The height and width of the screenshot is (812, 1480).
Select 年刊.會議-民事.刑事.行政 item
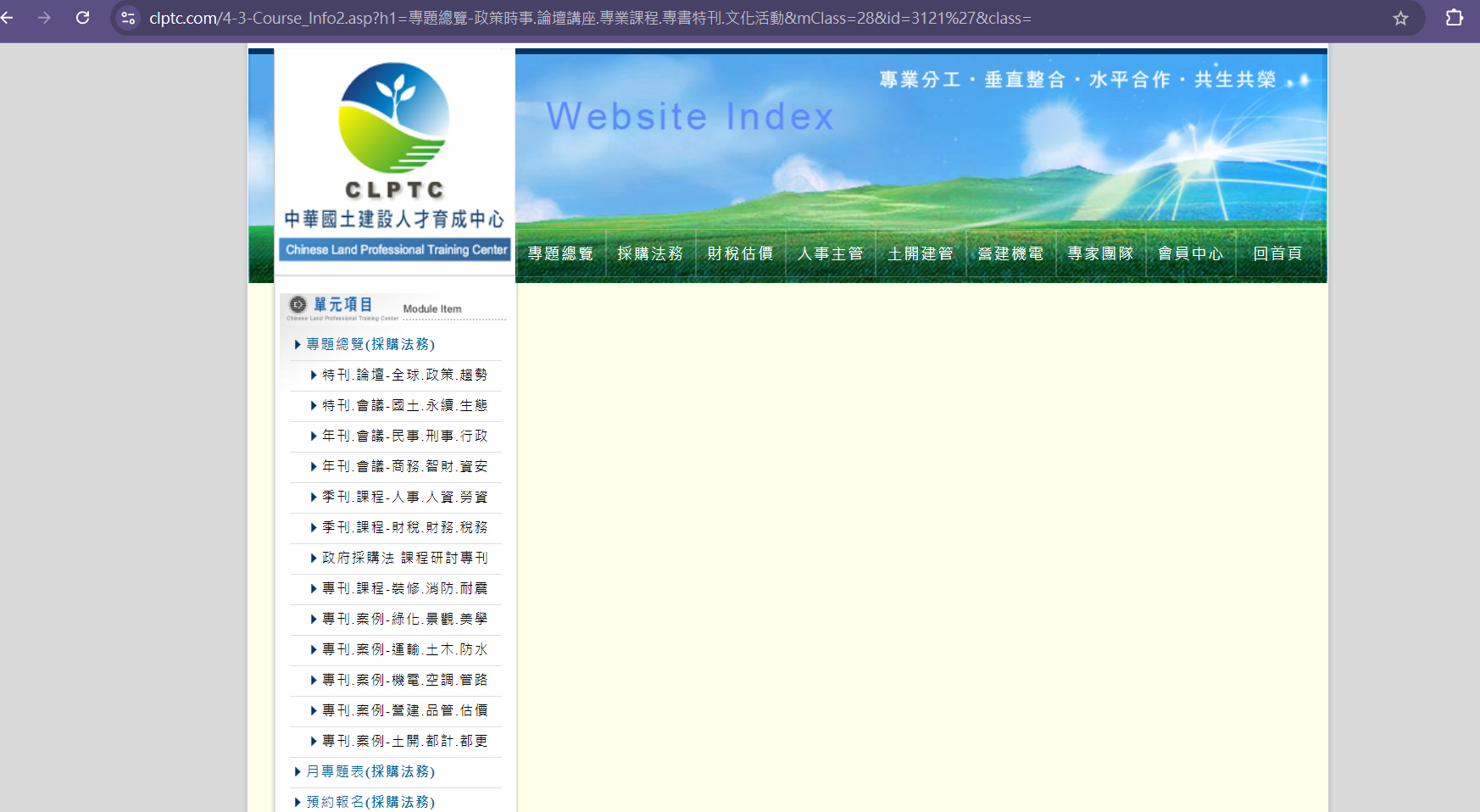click(x=405, y=436)
